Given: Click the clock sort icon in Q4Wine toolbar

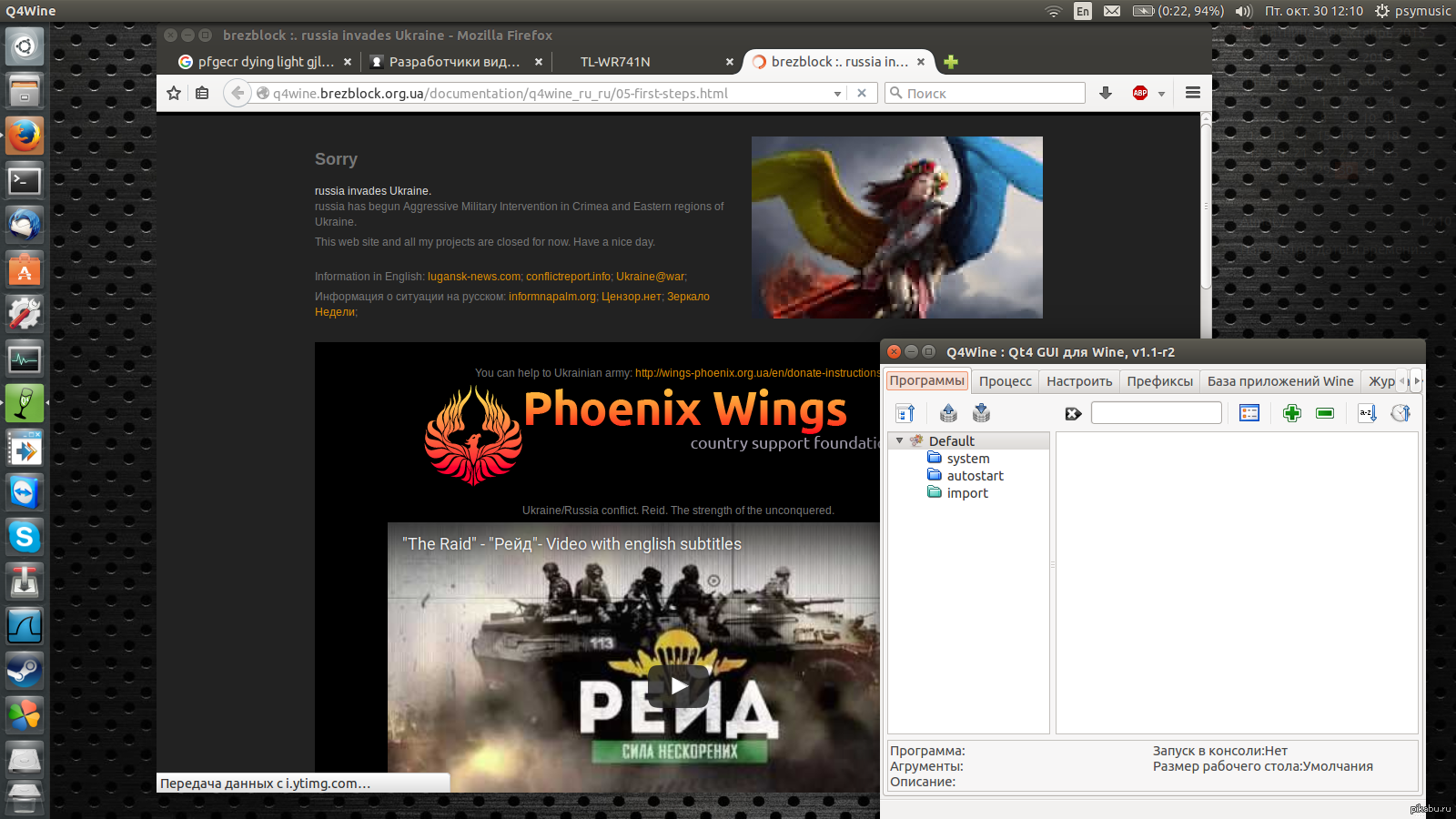Looking at the screenshot, I should [x=1400, y=413].
